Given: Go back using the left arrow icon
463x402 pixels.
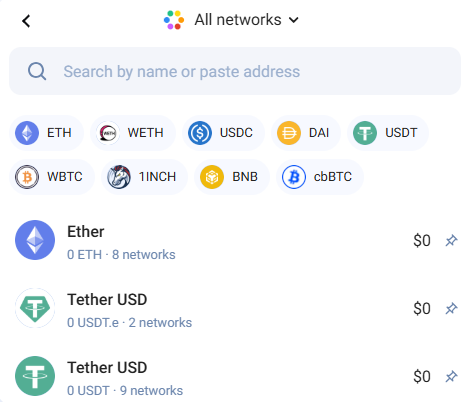Looking at the screenshot, I should click(x=26, y=21).
